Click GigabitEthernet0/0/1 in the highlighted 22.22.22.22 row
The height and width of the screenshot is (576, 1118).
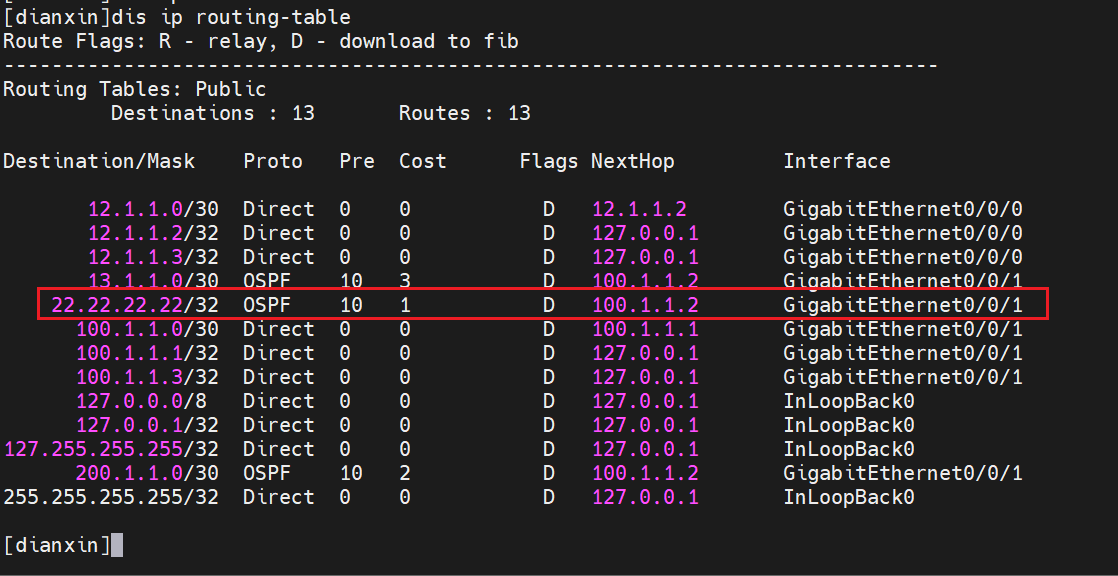click(x=902, y=304)
